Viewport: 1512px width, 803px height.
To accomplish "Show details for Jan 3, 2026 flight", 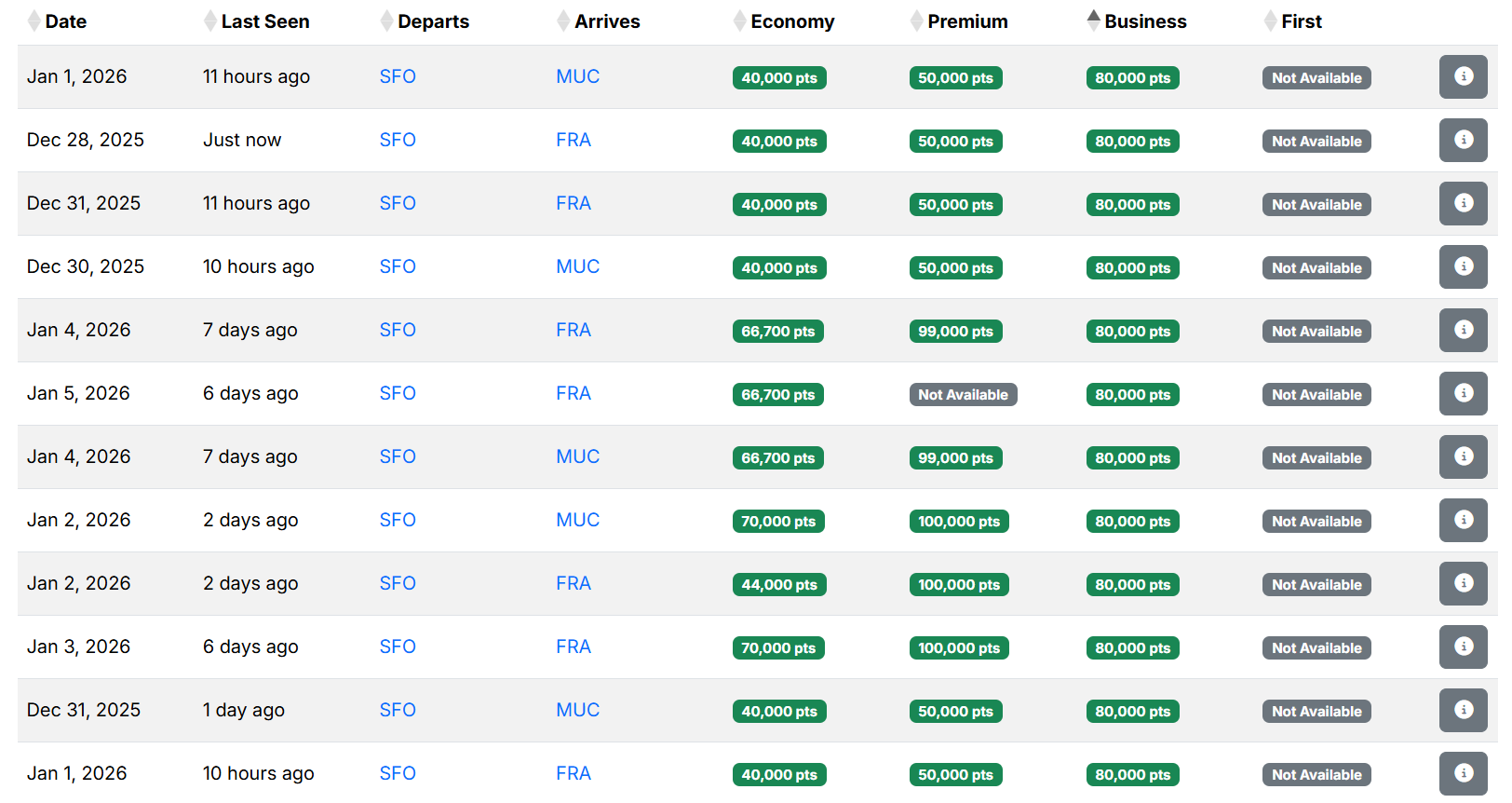I will point(1463,646).
